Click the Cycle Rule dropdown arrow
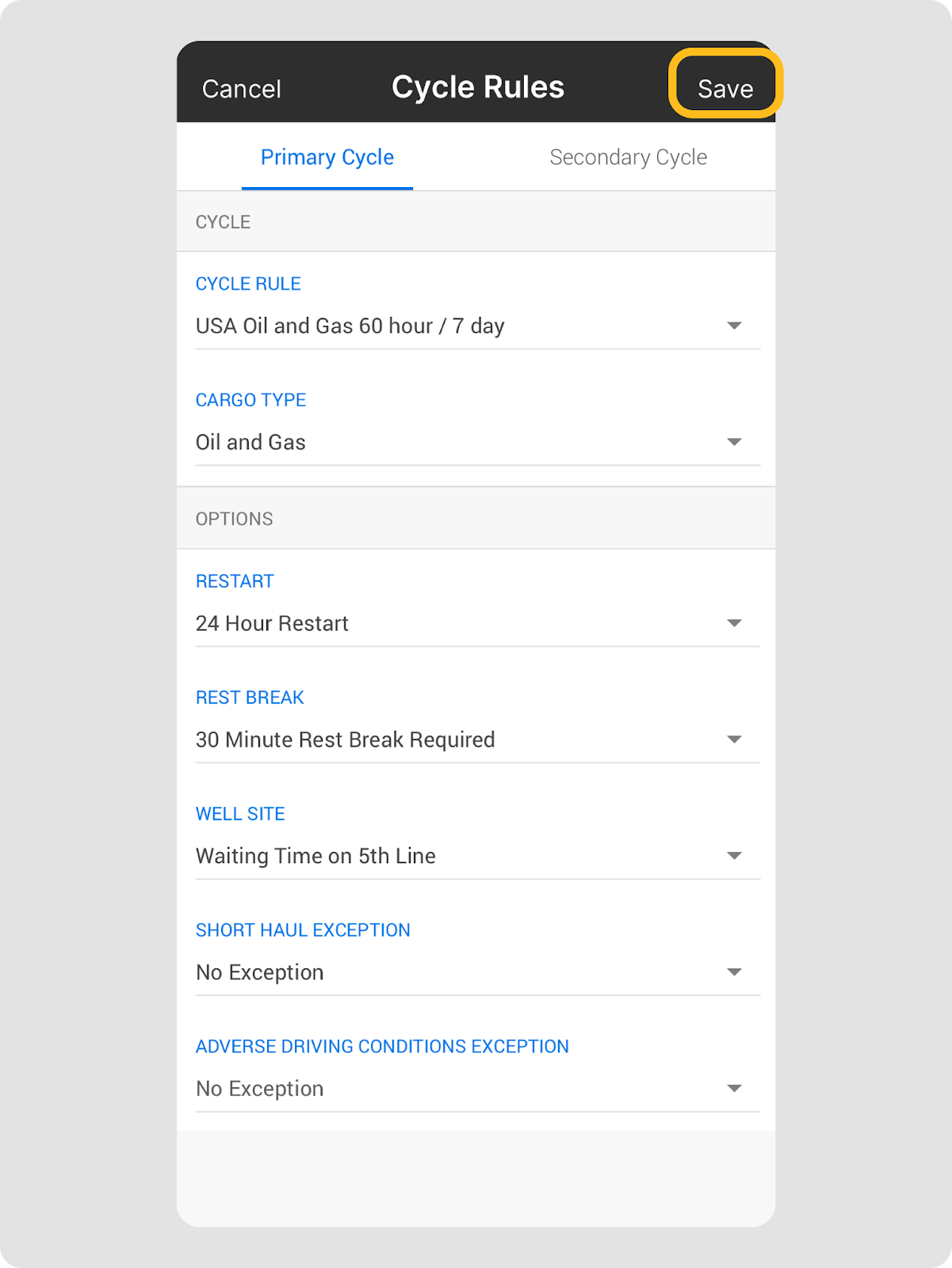Image resolution: width=952 pixels, height=1268 pixels. coord(734,326)
